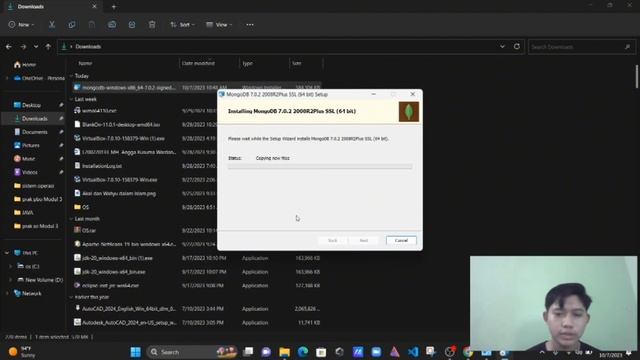The width and height of the screenshot is (640, 360).
Task: Open Microsoft Store taskbar icon
Action: [x=321, y=352]
